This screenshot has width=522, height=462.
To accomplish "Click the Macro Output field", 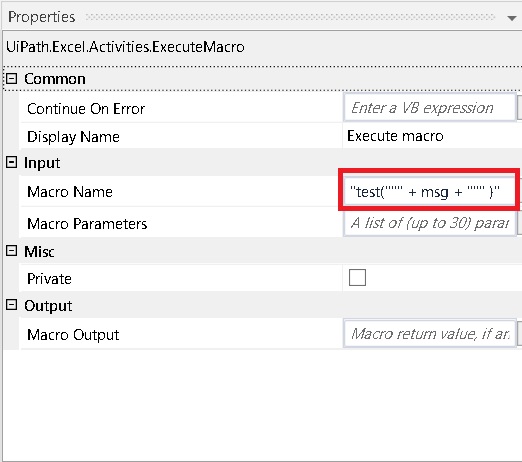I will [x=430, y=333].
